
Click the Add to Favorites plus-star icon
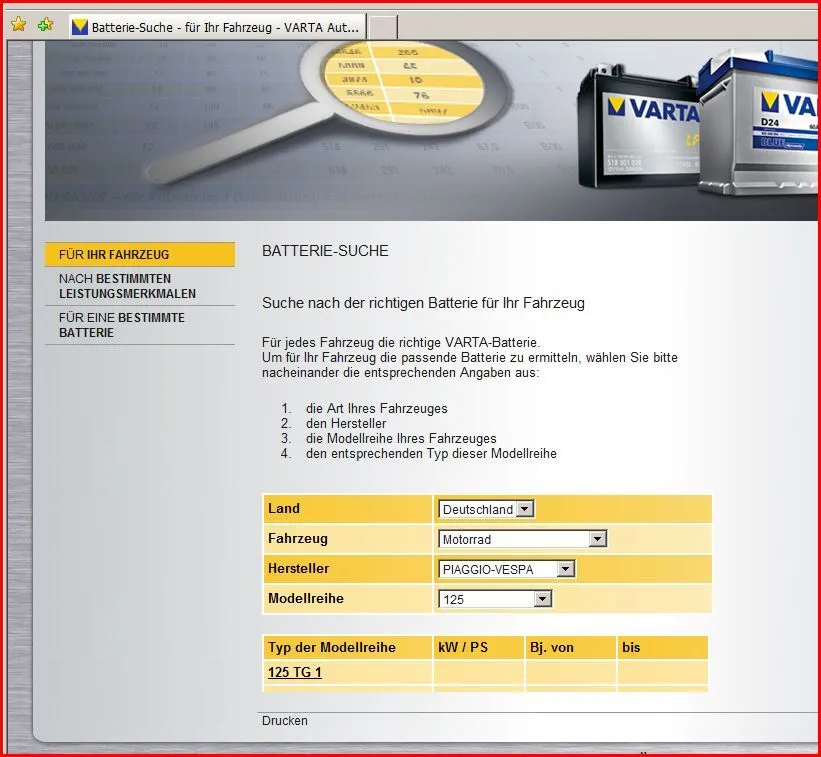pos(45,25)
